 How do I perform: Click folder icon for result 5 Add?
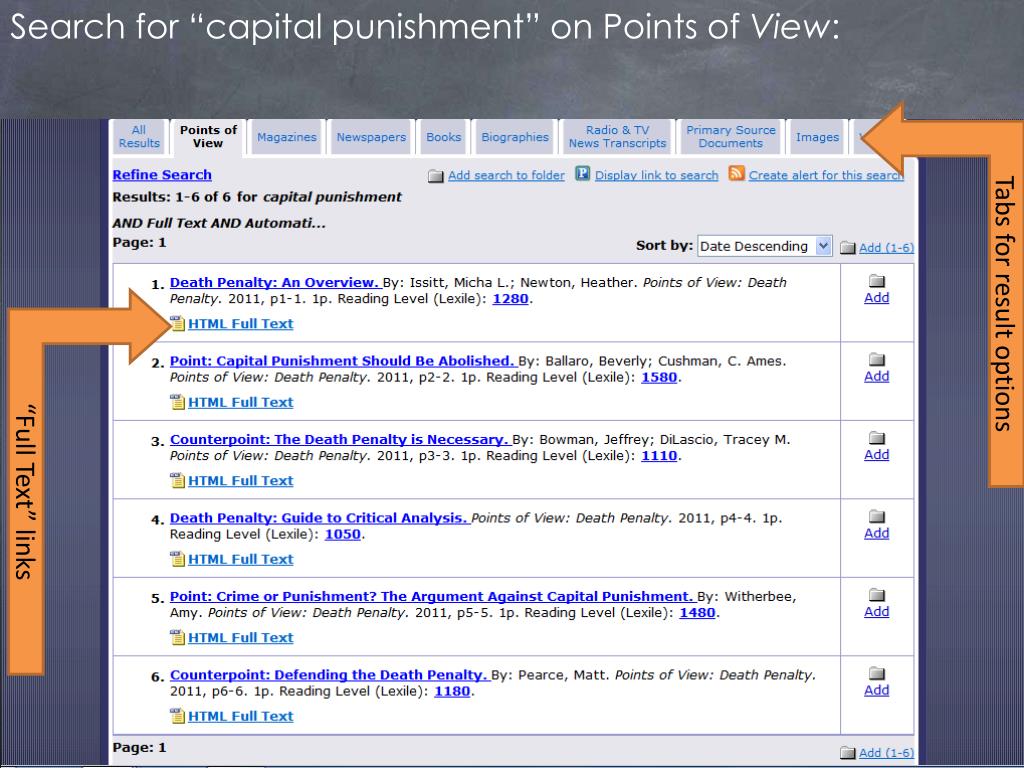[x=876, y=594]
